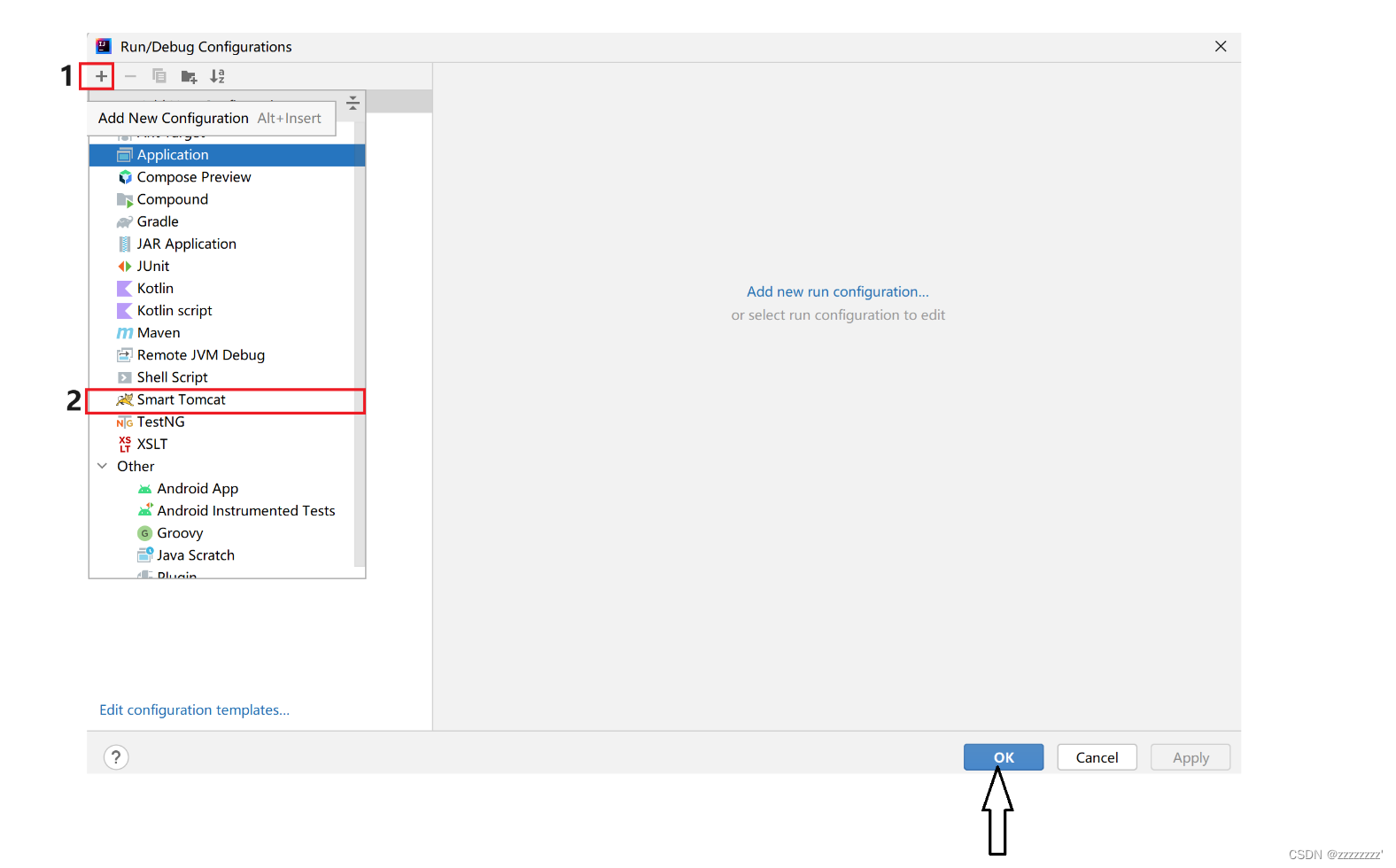
Task: Click the Remove Configuration minus icon
Action: tap(130, 76)
